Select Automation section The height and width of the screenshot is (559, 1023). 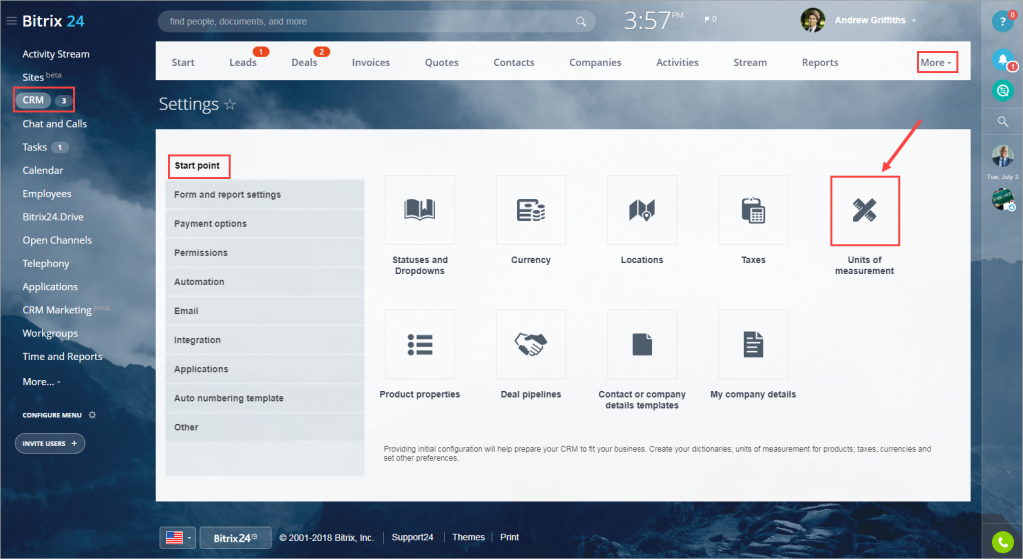[265, 282]
